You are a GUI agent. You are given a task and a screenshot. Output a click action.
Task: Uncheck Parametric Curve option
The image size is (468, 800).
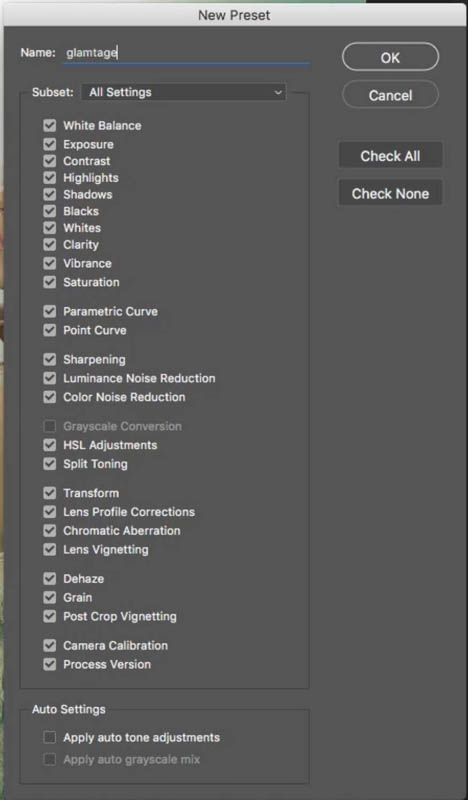tap(50, 311)
